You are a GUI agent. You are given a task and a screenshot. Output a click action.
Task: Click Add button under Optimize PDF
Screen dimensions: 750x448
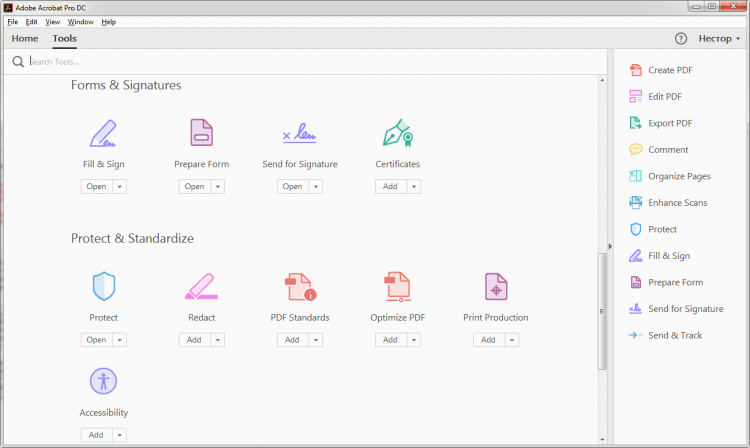click(x=391, y=340)
